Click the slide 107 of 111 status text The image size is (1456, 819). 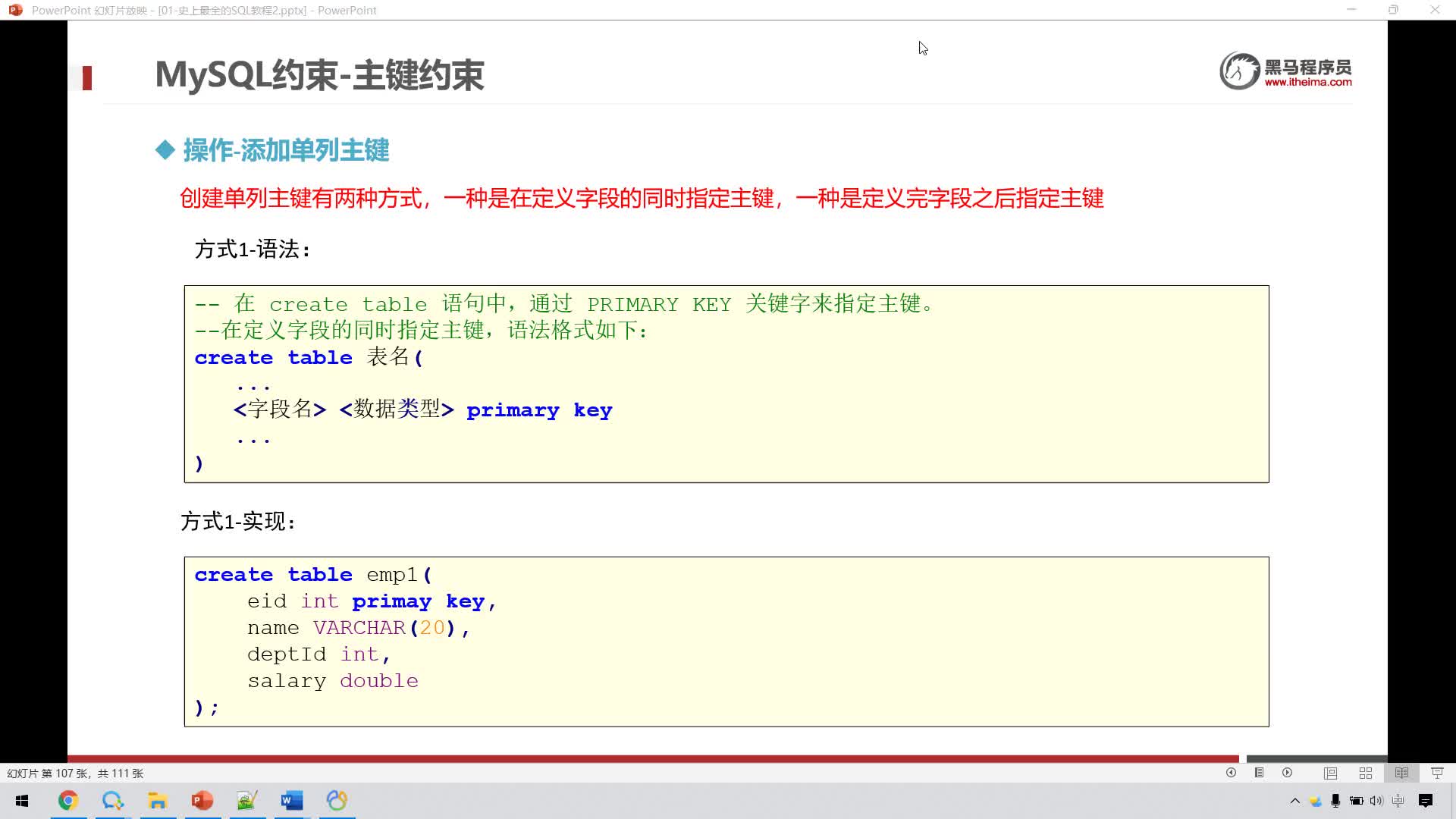(75, 773)
